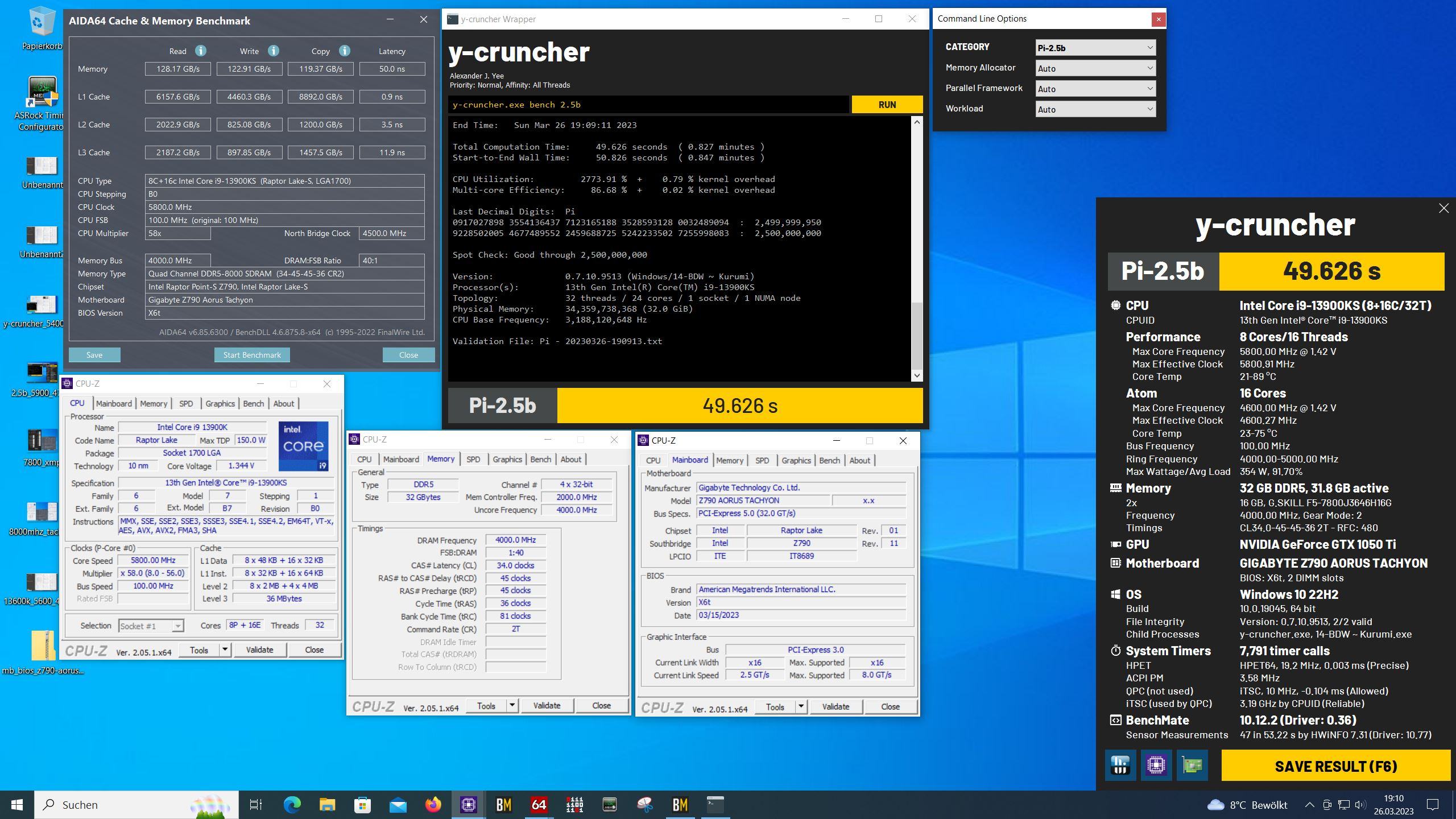Open the Mail app from the taskbar
This screenshot has height=819, width=1456.
[398, 804]
